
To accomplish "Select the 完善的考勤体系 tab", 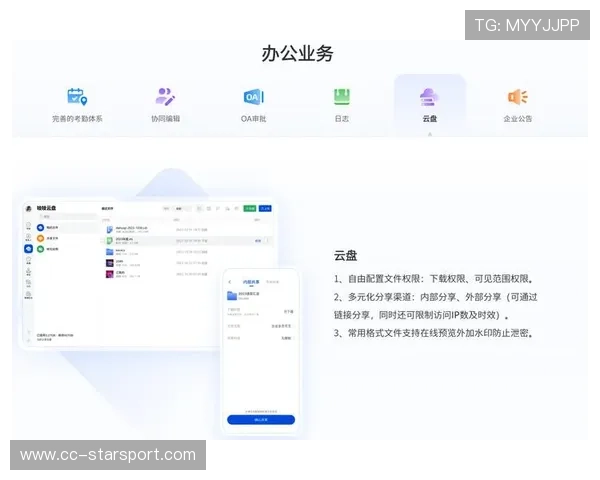I will click(77, 105).
